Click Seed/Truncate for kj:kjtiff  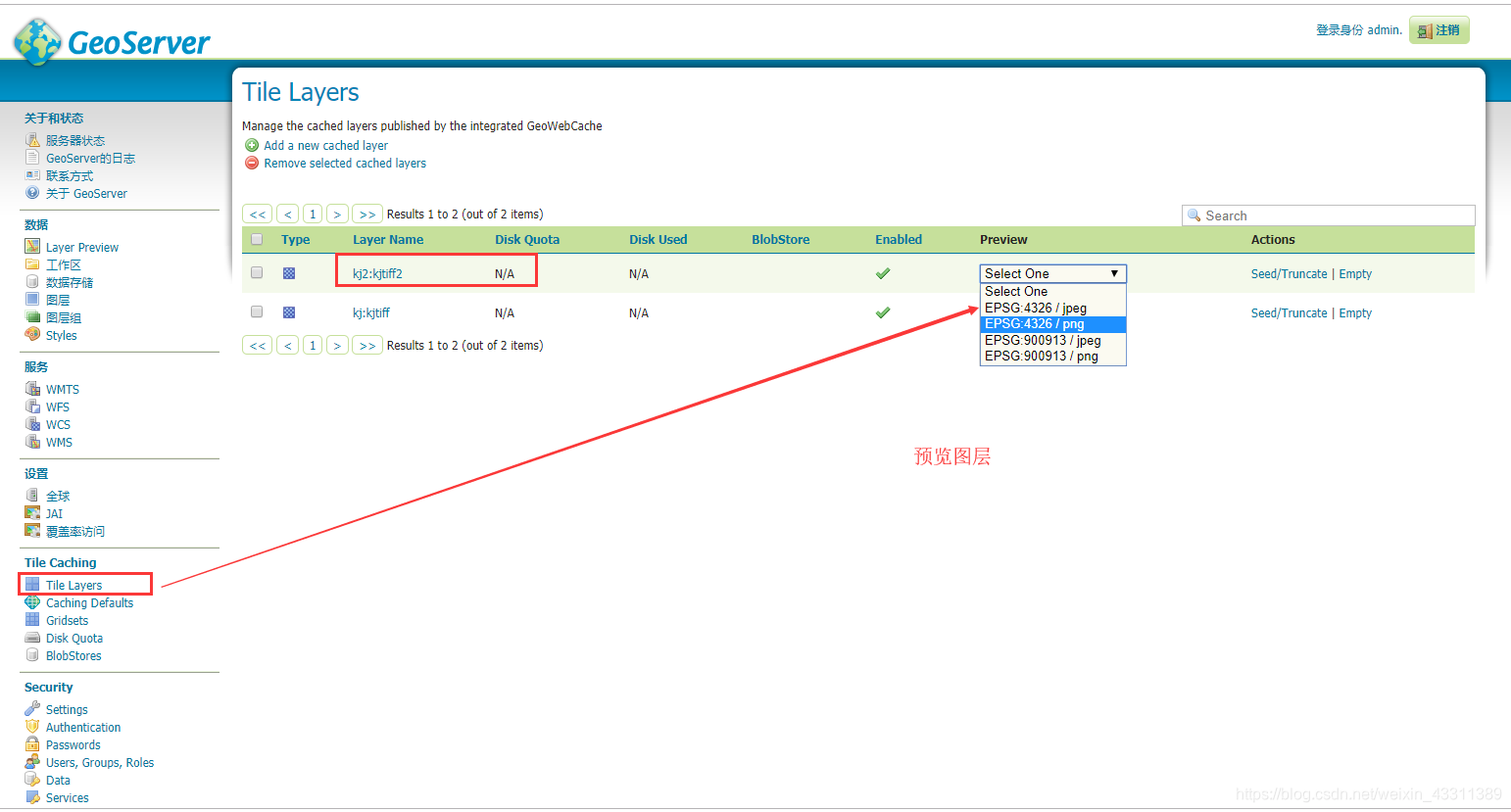[x=1290, y=312]
